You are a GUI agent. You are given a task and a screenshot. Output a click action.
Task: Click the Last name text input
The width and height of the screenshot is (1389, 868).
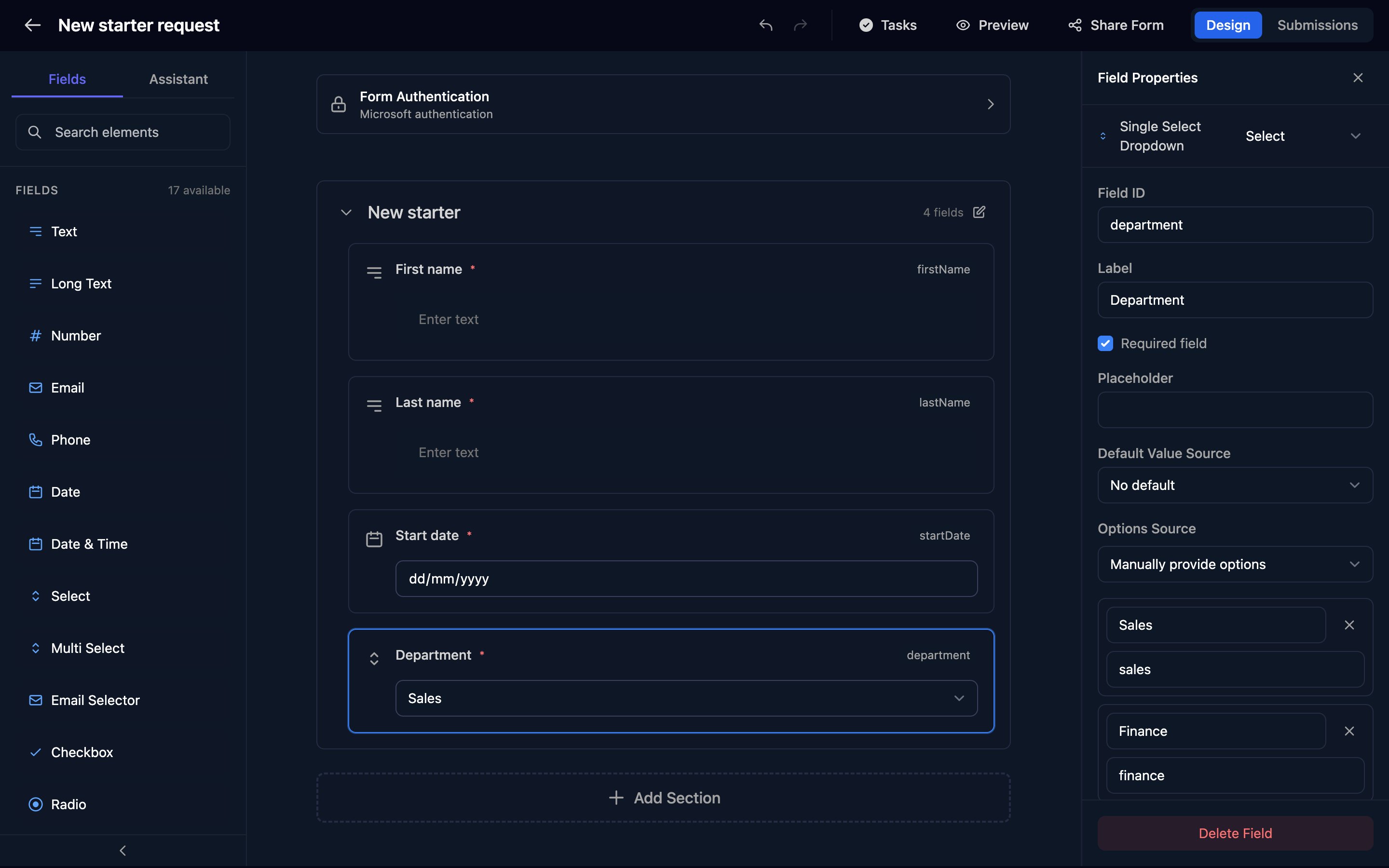tap(686, 452)
